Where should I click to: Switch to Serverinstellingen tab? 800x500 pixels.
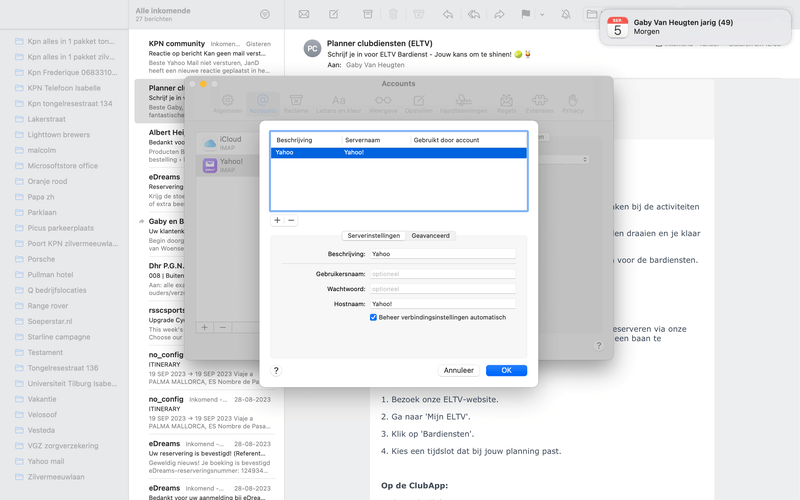[x=373, y=236]
